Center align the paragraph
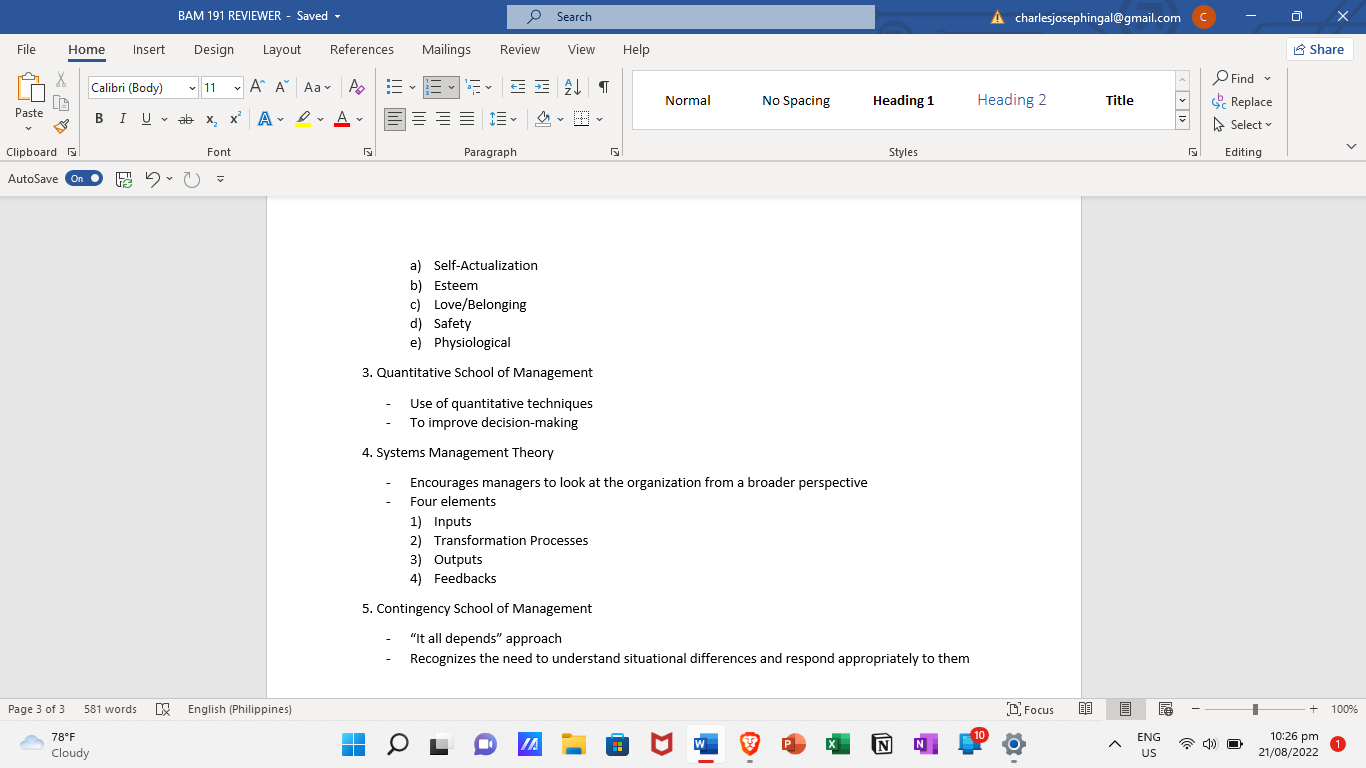Screen dimensions: 1366x768 point(419,119)
